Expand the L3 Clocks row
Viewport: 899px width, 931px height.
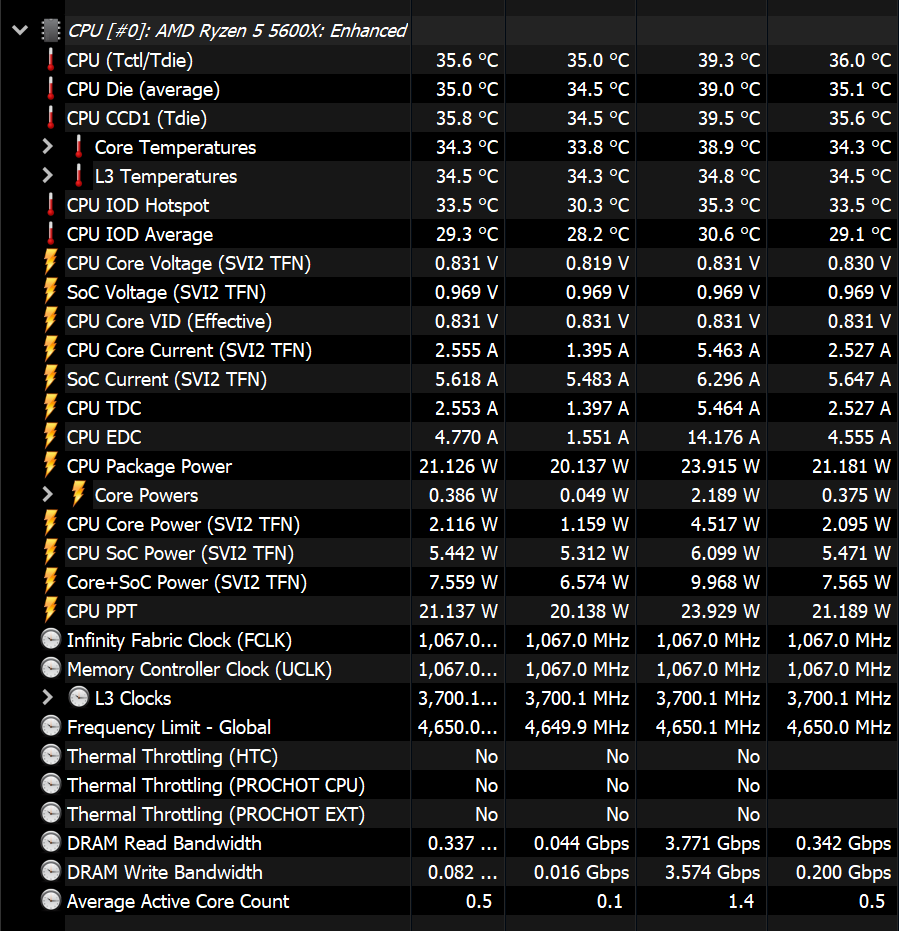click(48, 698)
